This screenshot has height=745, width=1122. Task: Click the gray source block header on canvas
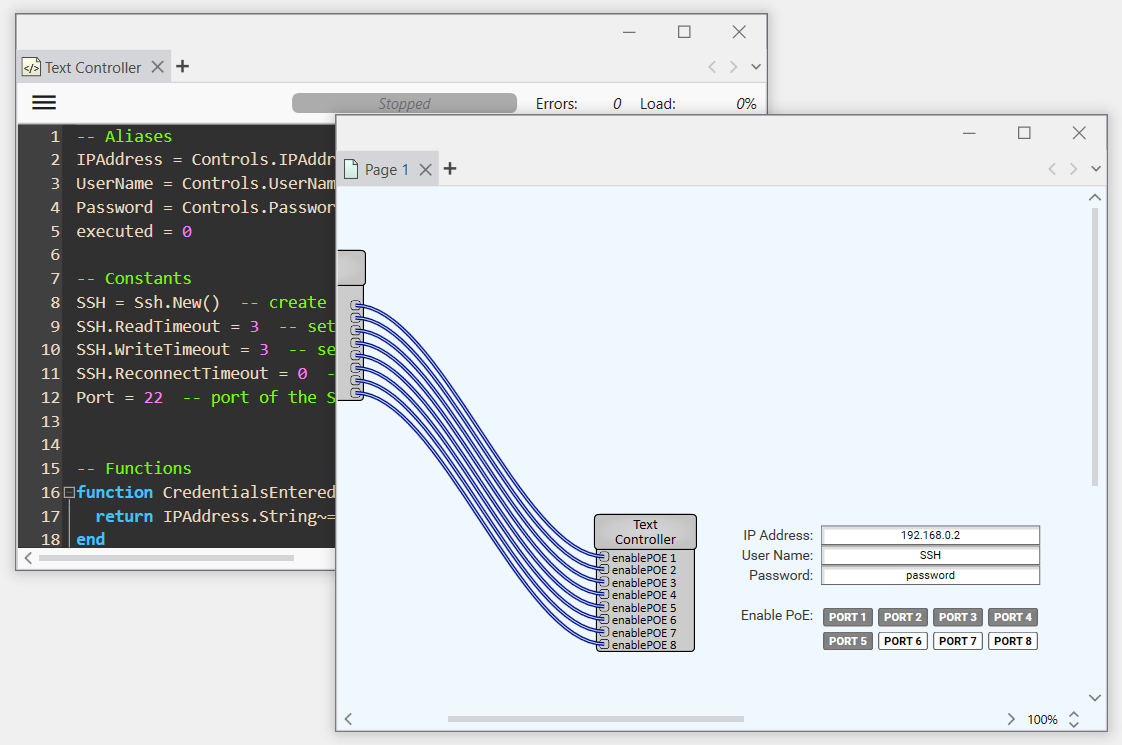tap(351, 268)
